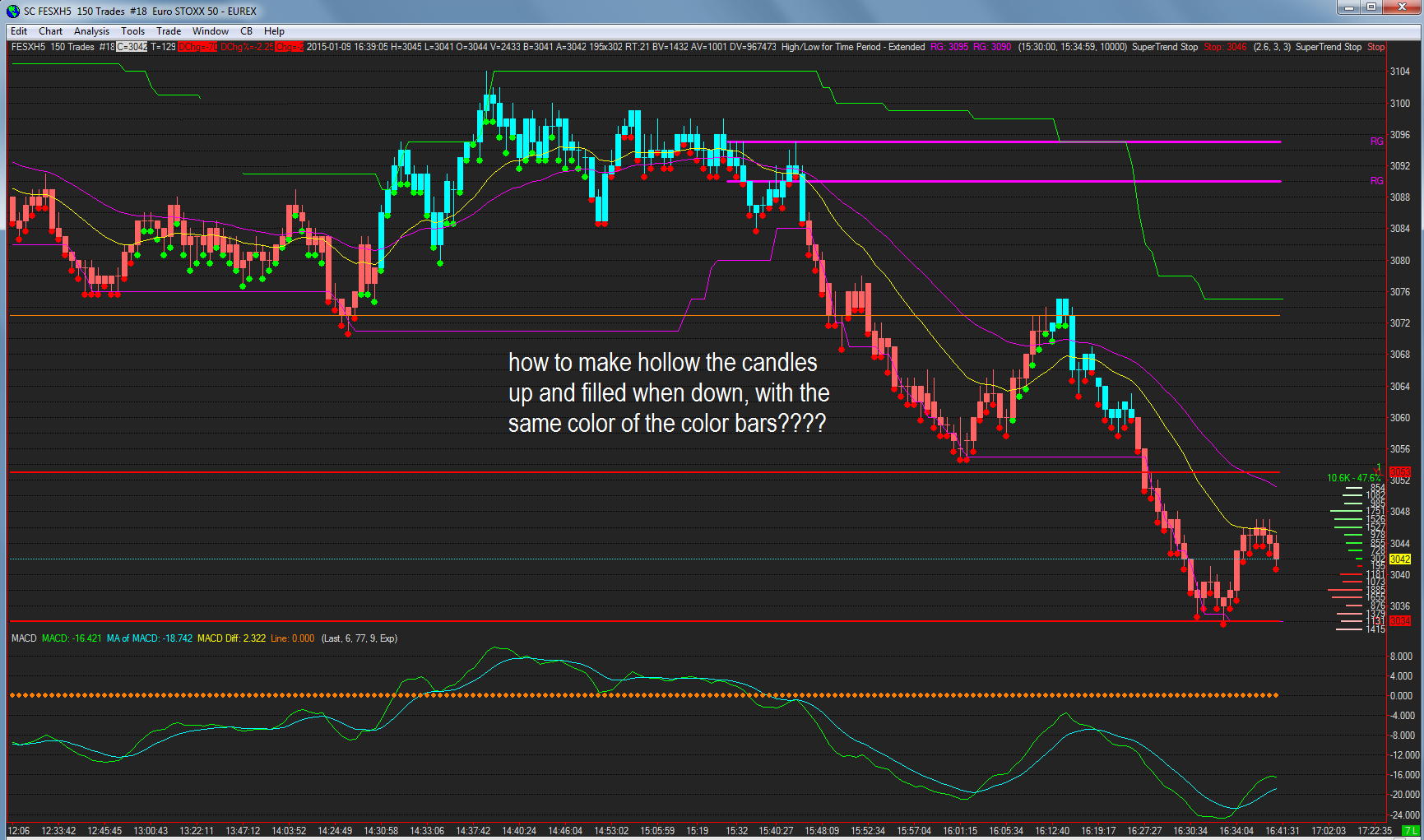Click the 16:01:15 time axis label
Screen dimensions: 1424x840
pos(960,831)
